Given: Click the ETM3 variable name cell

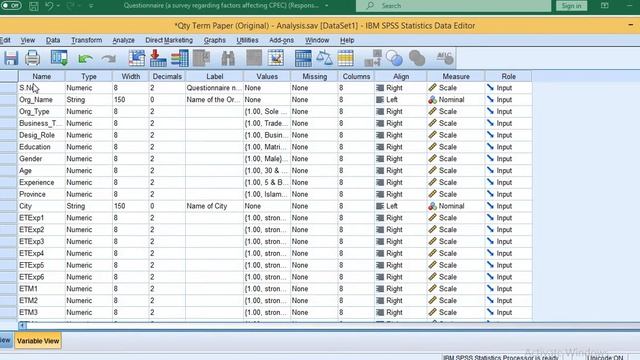Looking at the screenshot, I should pyautogui.click(x=41, y=313).
